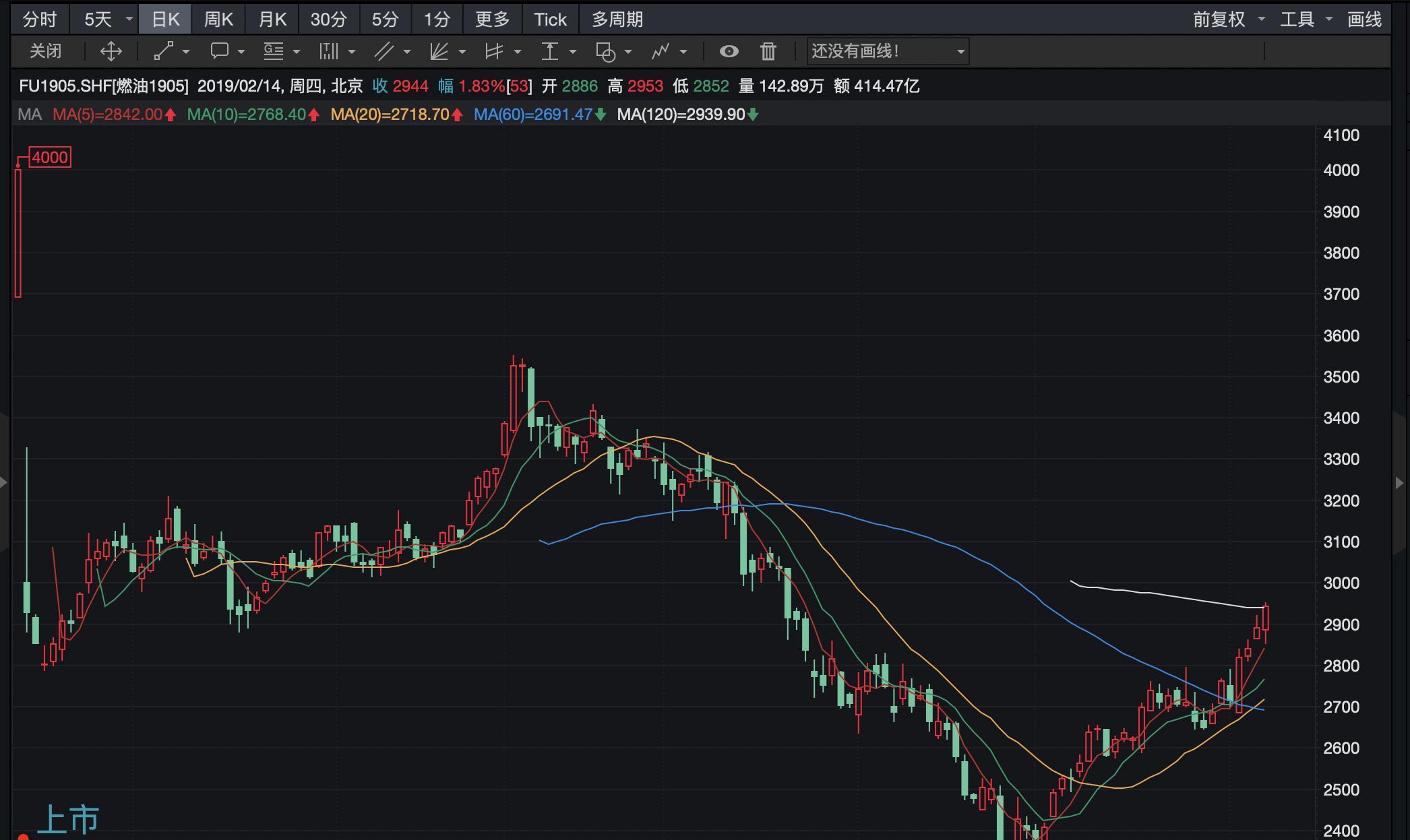Viewport: 1410px width, 840px height.
Task: Expand right side panel arrow
Action: 1400,482
